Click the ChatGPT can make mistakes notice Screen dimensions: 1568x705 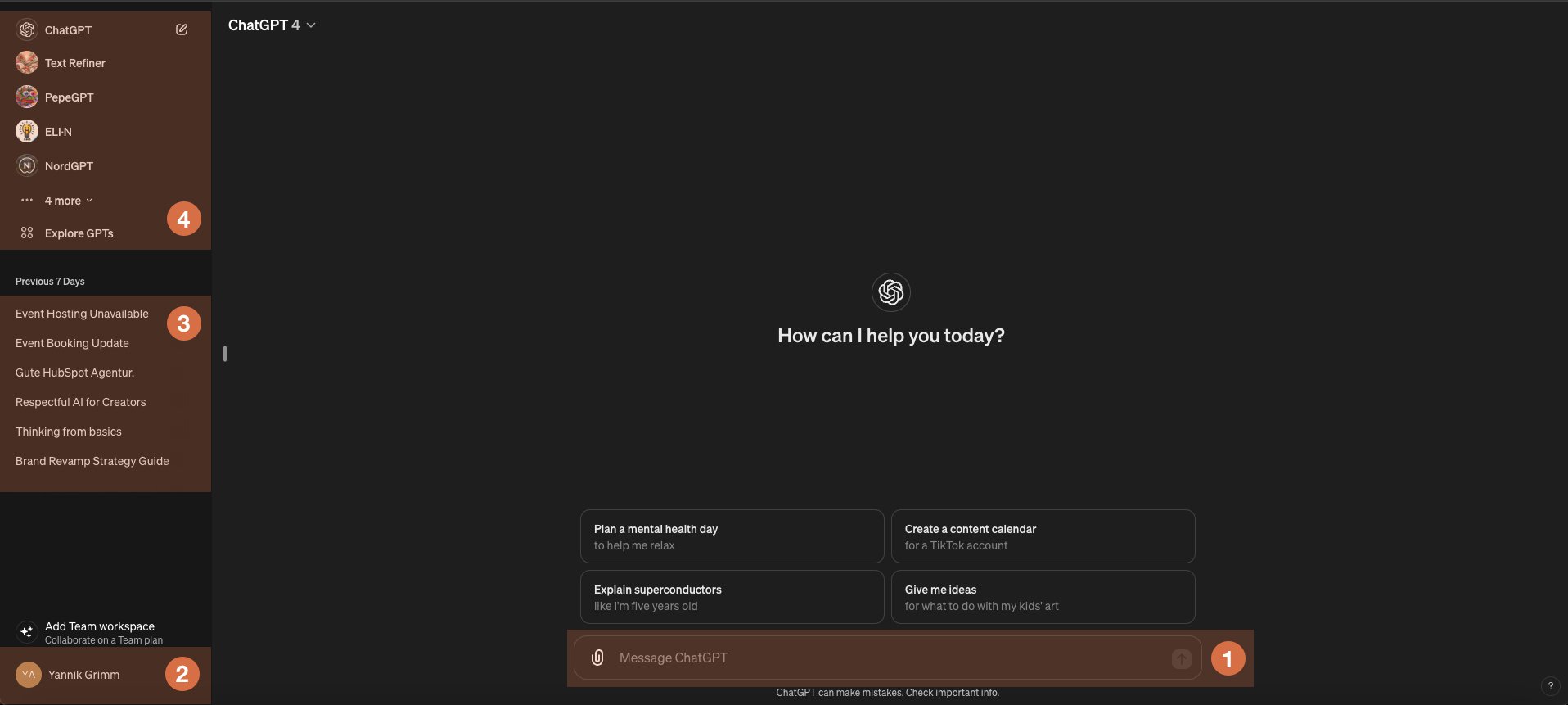pyautogui.click(x=888, y=693)
